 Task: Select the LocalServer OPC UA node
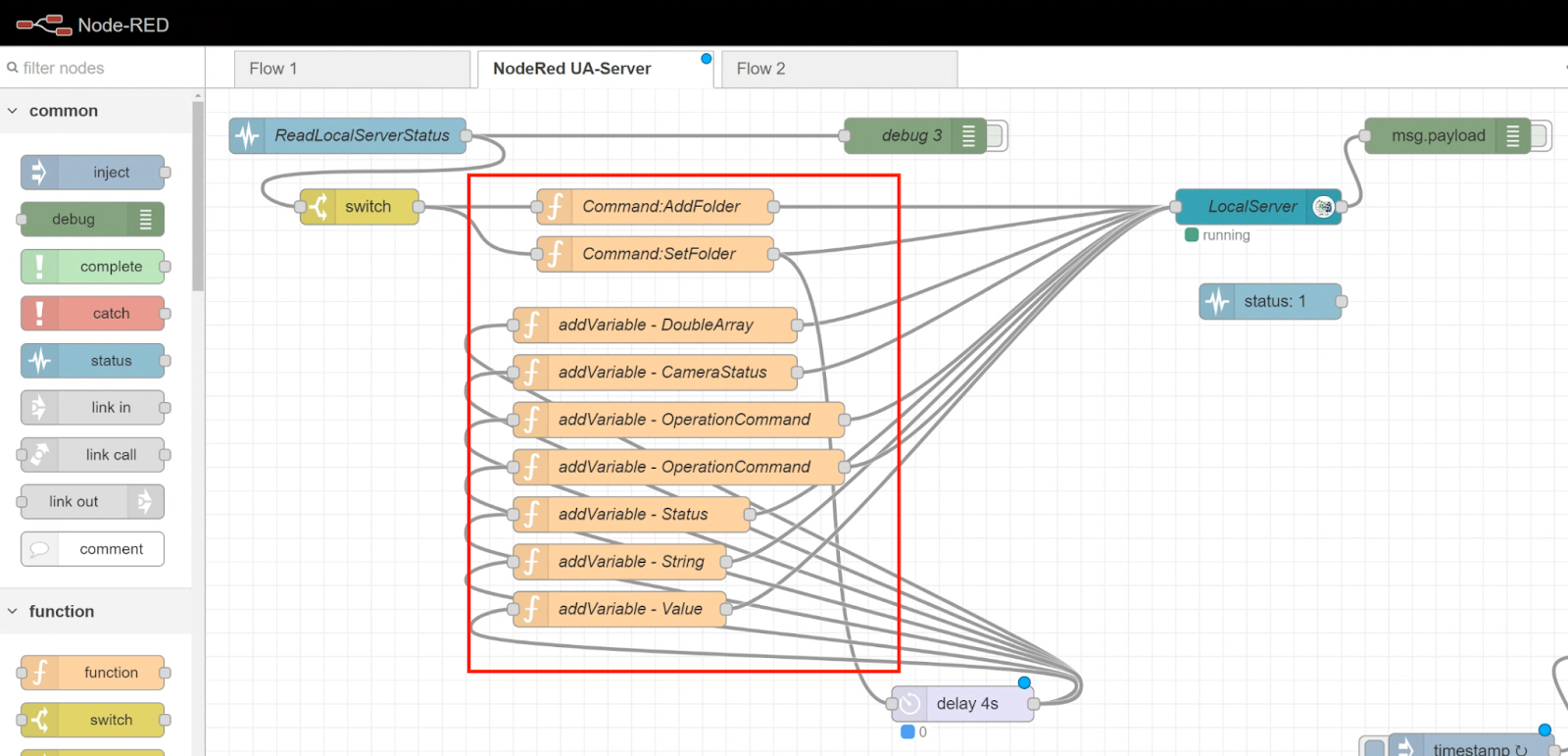1258,207
